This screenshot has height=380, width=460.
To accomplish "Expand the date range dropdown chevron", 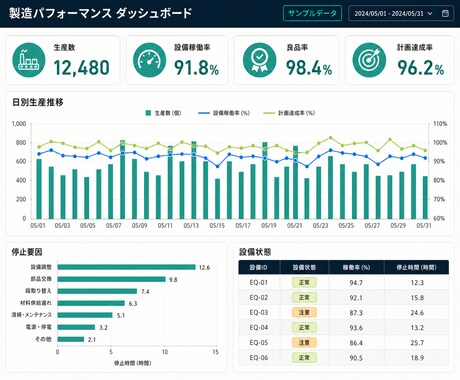I will 430,14.
